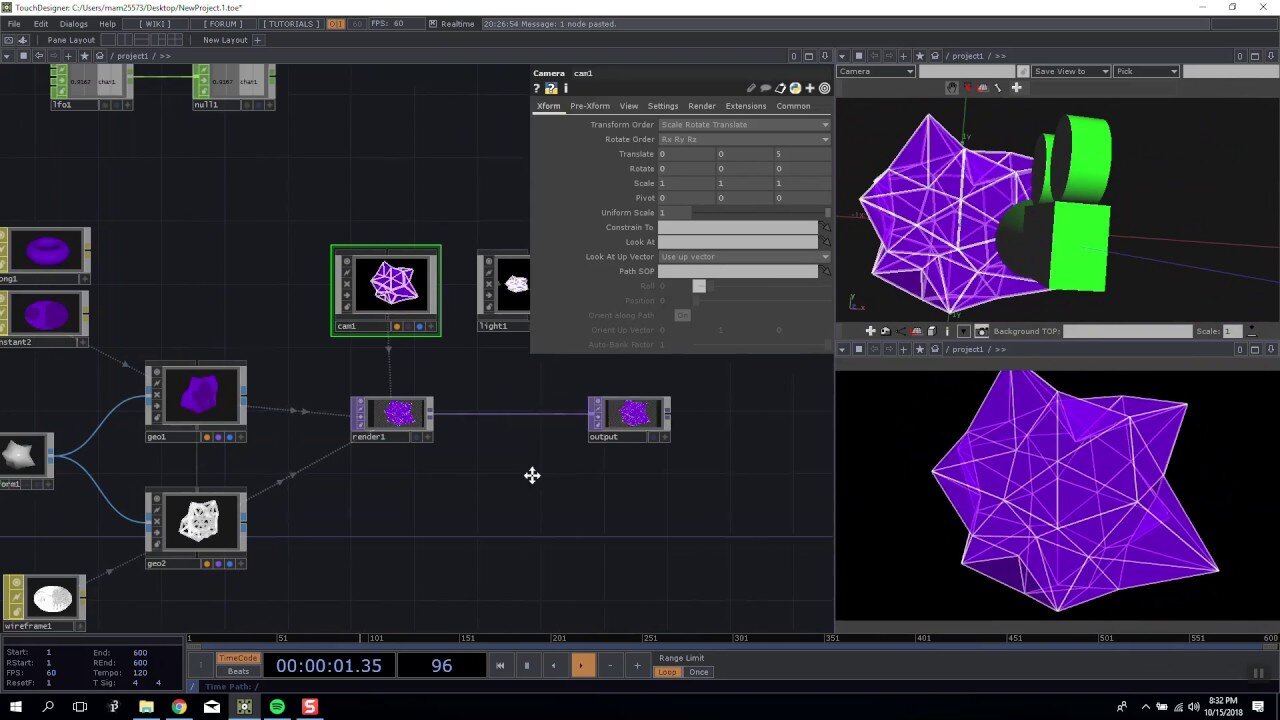Viewport: 1280px width, 720px height.
Task: Open Spotify from the taskbar
Action: pyautogui.click(x=277, y=707)
